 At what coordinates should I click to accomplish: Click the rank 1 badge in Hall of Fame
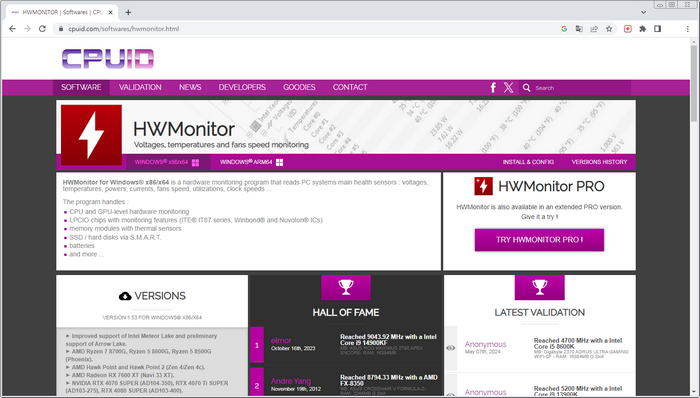coord(257,345)
